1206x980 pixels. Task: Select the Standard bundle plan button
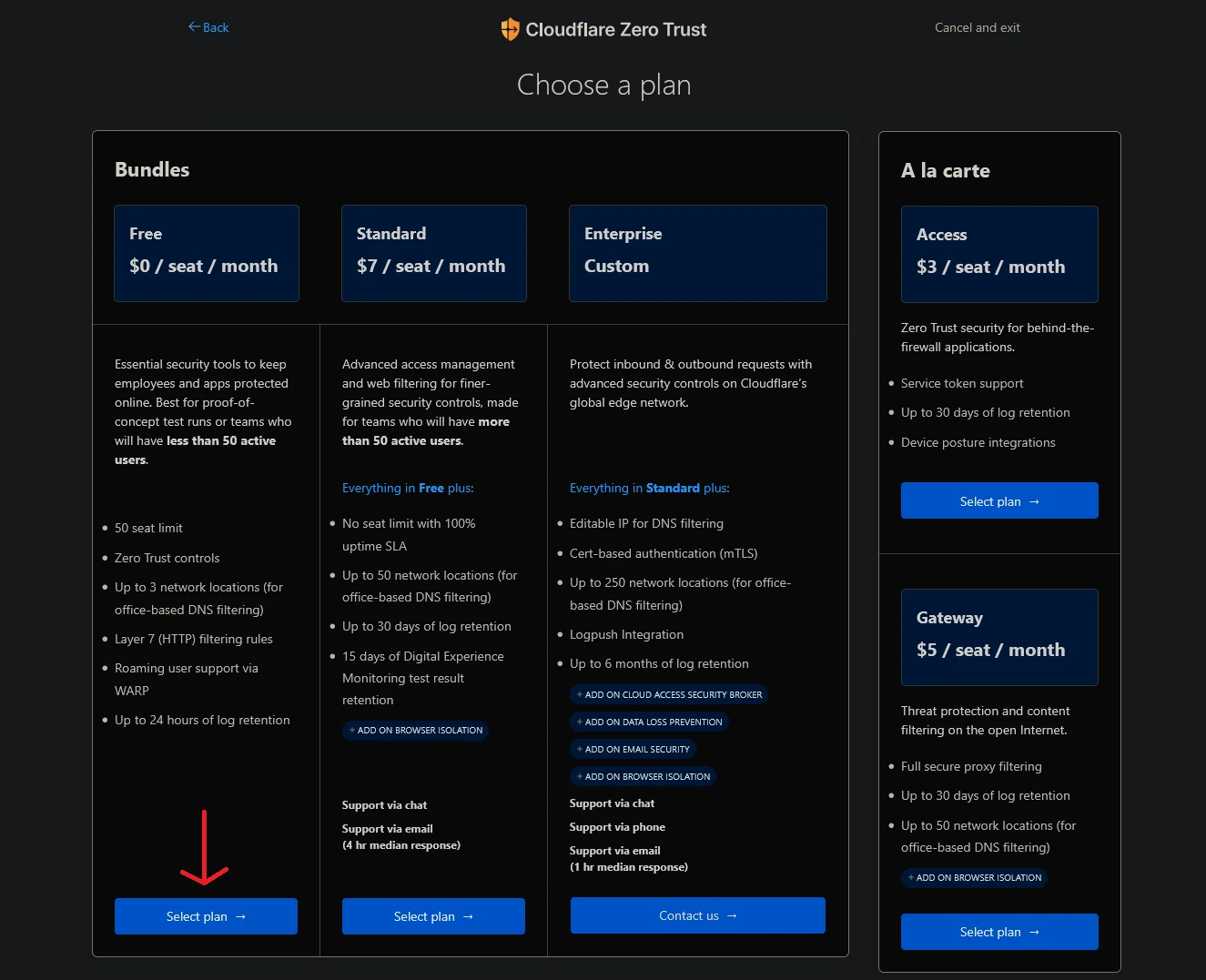(433, 916)
